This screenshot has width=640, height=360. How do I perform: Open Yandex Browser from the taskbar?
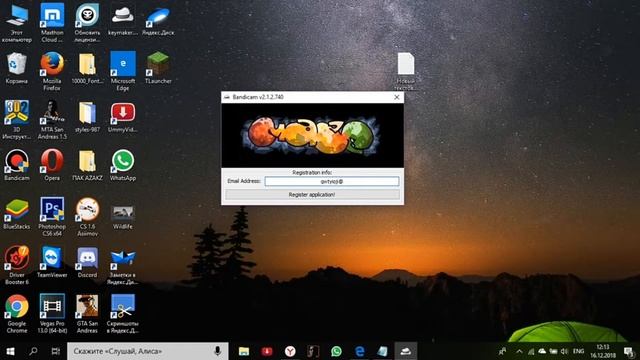click(x=290, y=351)
